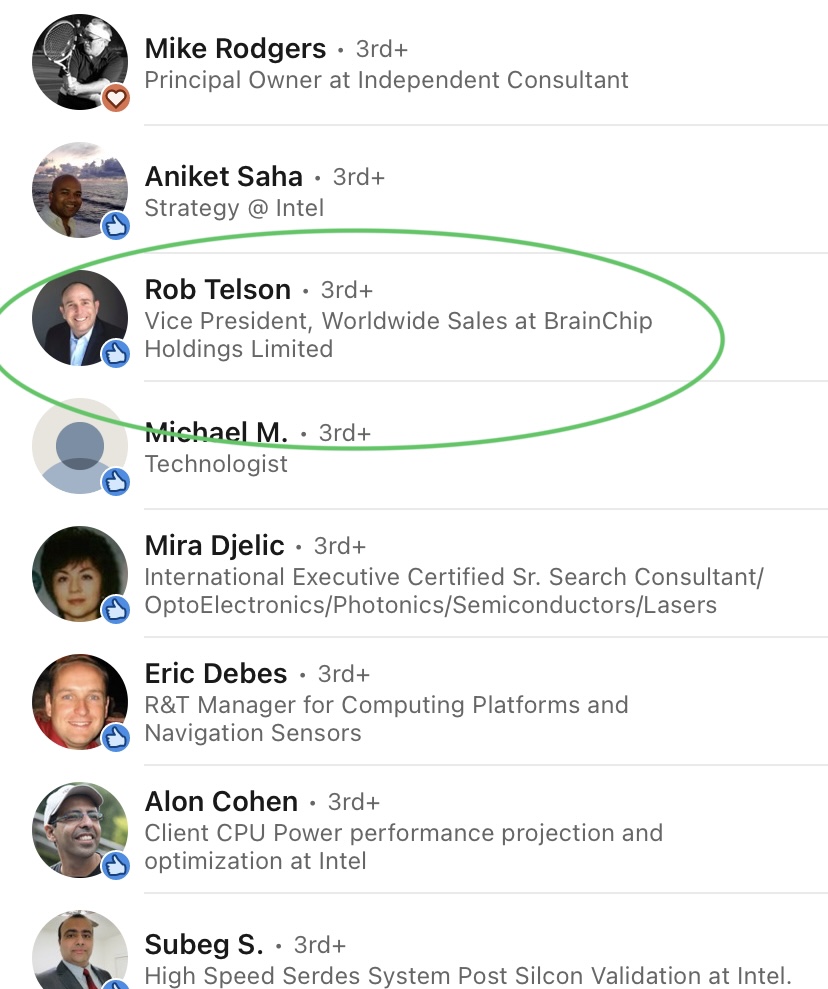Click the Technologist headline under Michael M.
The height and width of the screenshot is (989, 828).
point(216,464)
